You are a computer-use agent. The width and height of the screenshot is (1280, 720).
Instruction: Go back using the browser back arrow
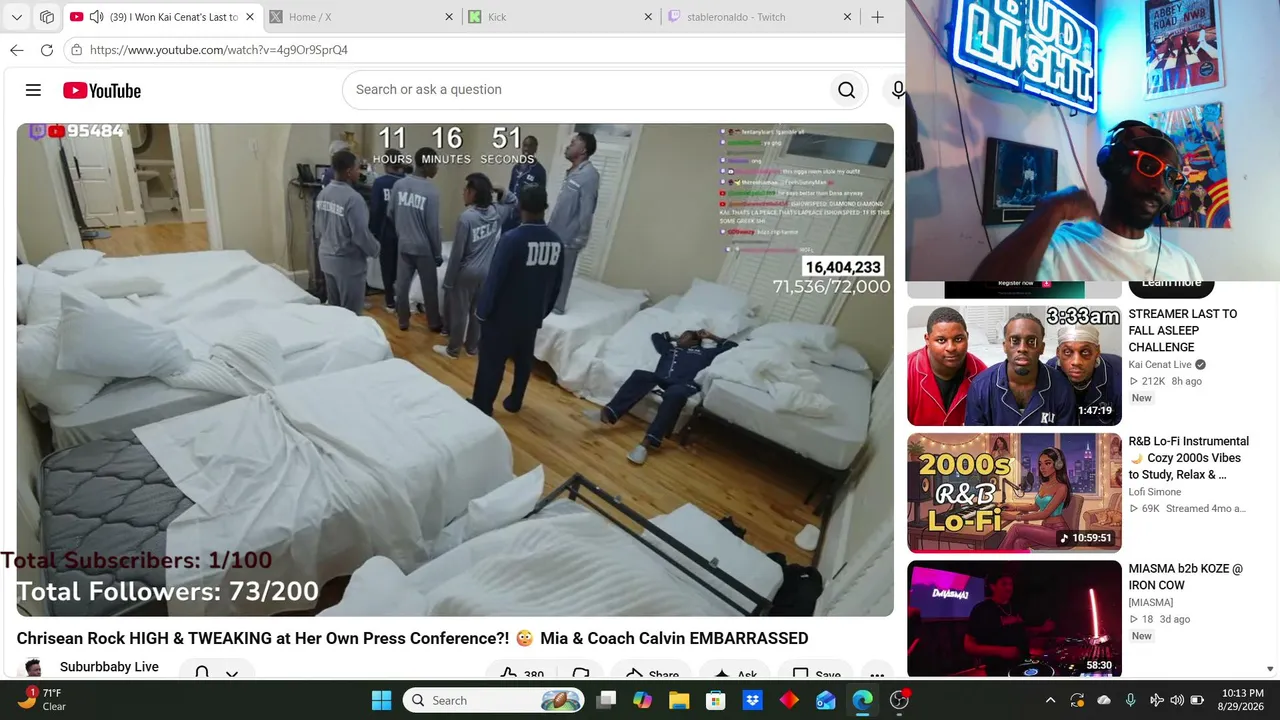(17, 50)
